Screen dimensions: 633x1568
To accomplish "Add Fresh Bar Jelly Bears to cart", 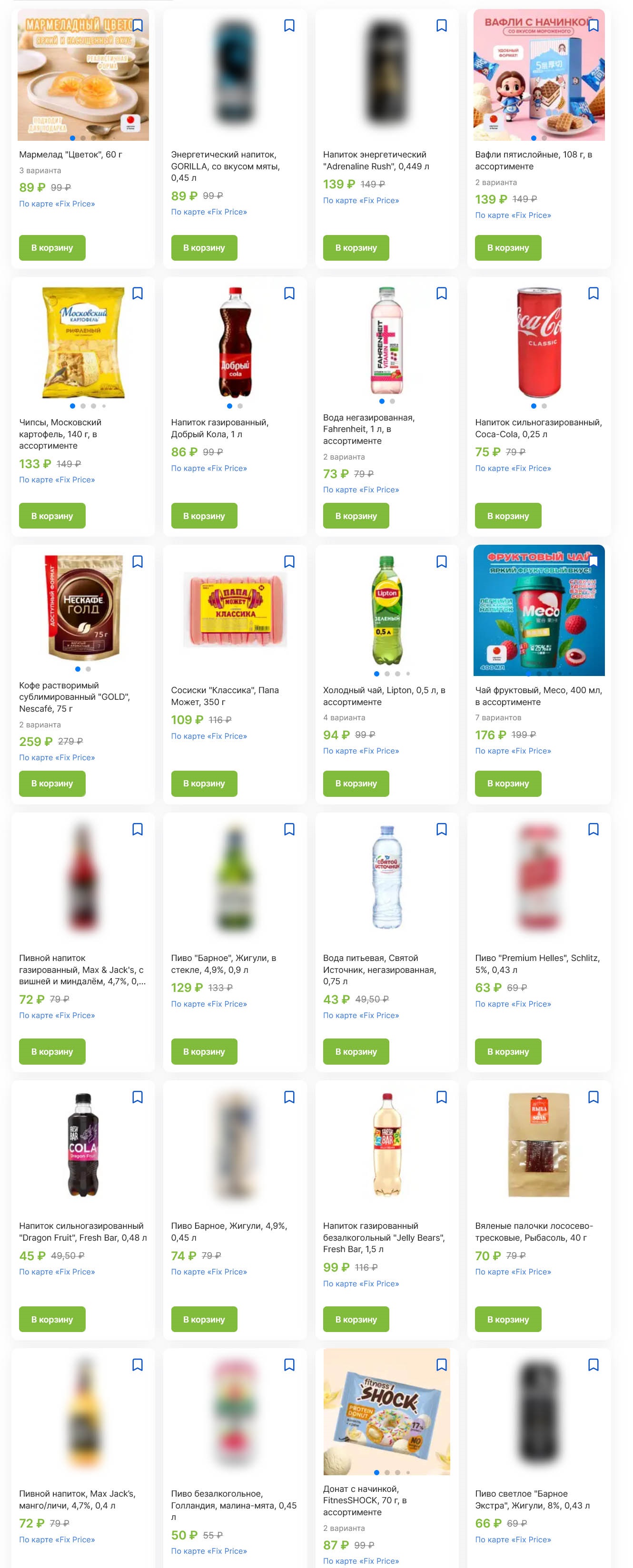I will coord(356,1319).
